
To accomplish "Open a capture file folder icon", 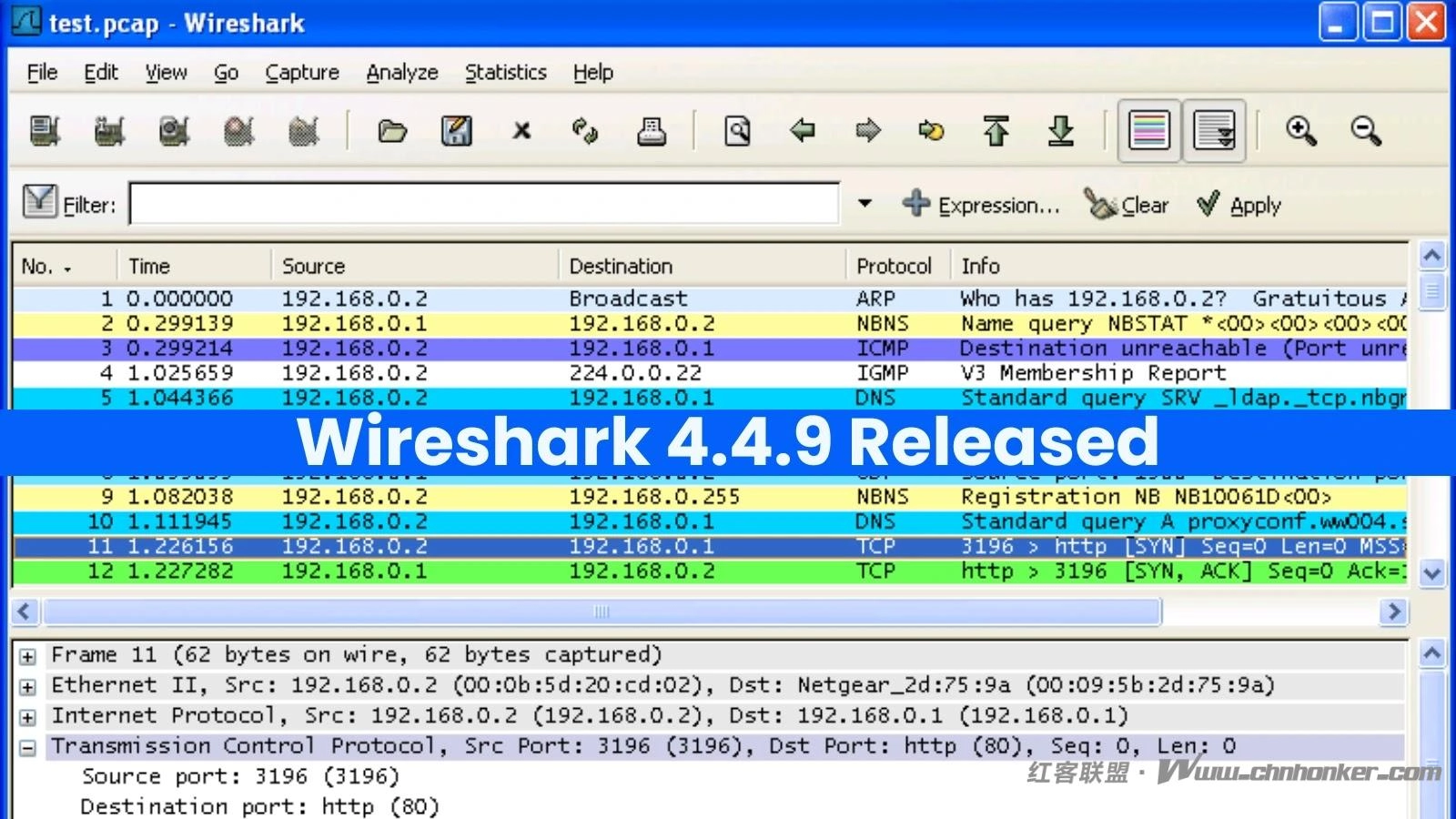I will (392, 131).
